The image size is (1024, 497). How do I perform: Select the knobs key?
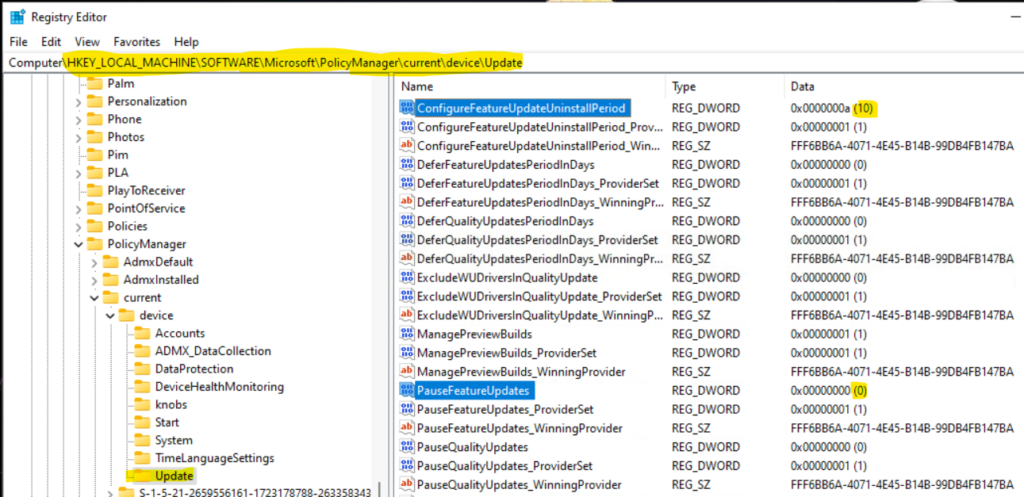pyautogui.click(x=171, y=405)
